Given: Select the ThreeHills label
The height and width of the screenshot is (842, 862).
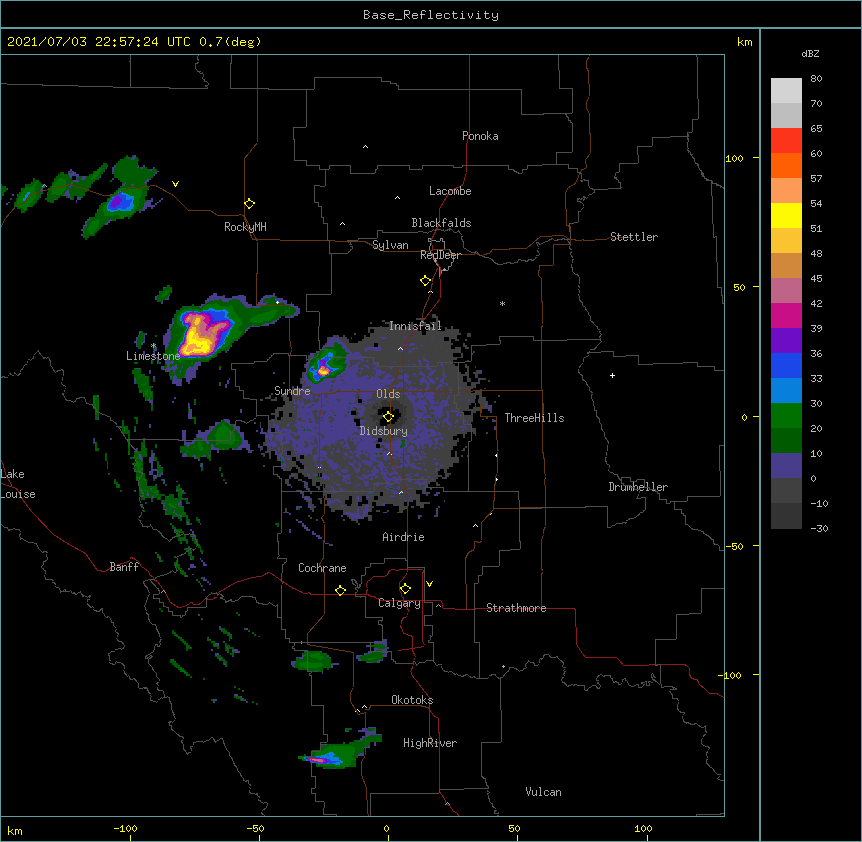Looking at the screenshot, I should point(534,418).
